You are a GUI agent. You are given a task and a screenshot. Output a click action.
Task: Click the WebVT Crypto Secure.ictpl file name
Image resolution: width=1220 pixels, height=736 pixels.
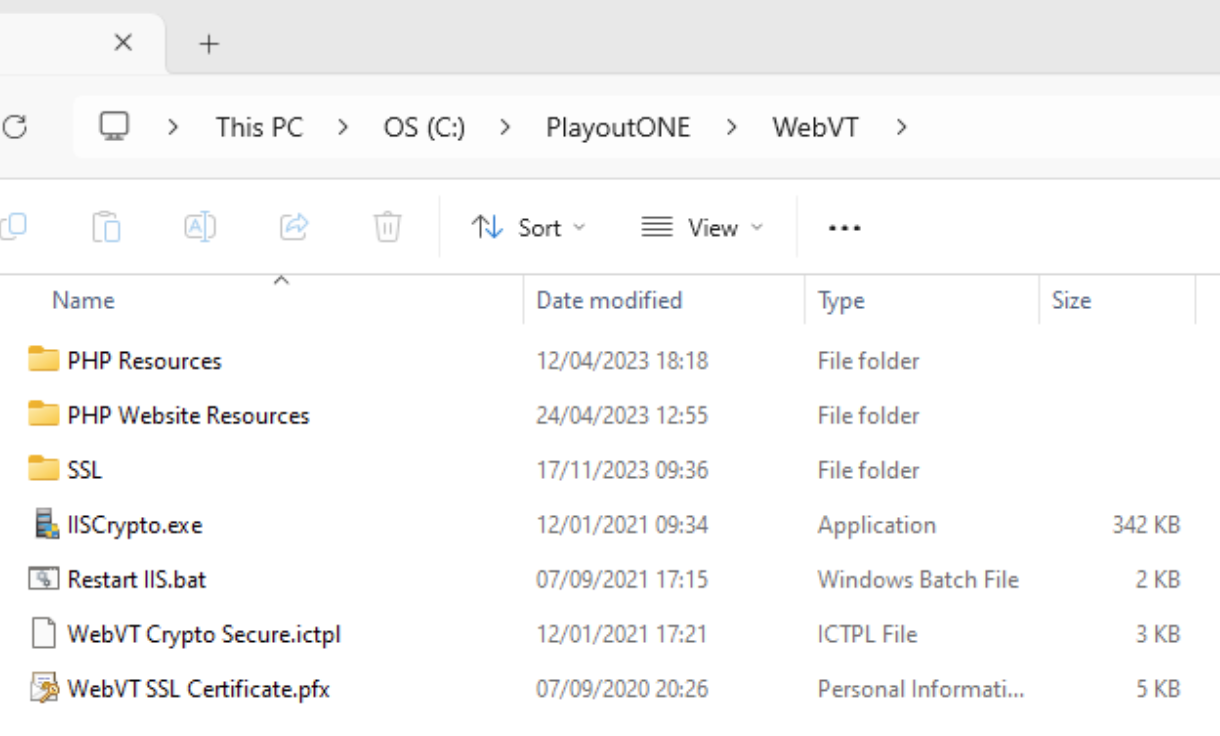point(204,634)
